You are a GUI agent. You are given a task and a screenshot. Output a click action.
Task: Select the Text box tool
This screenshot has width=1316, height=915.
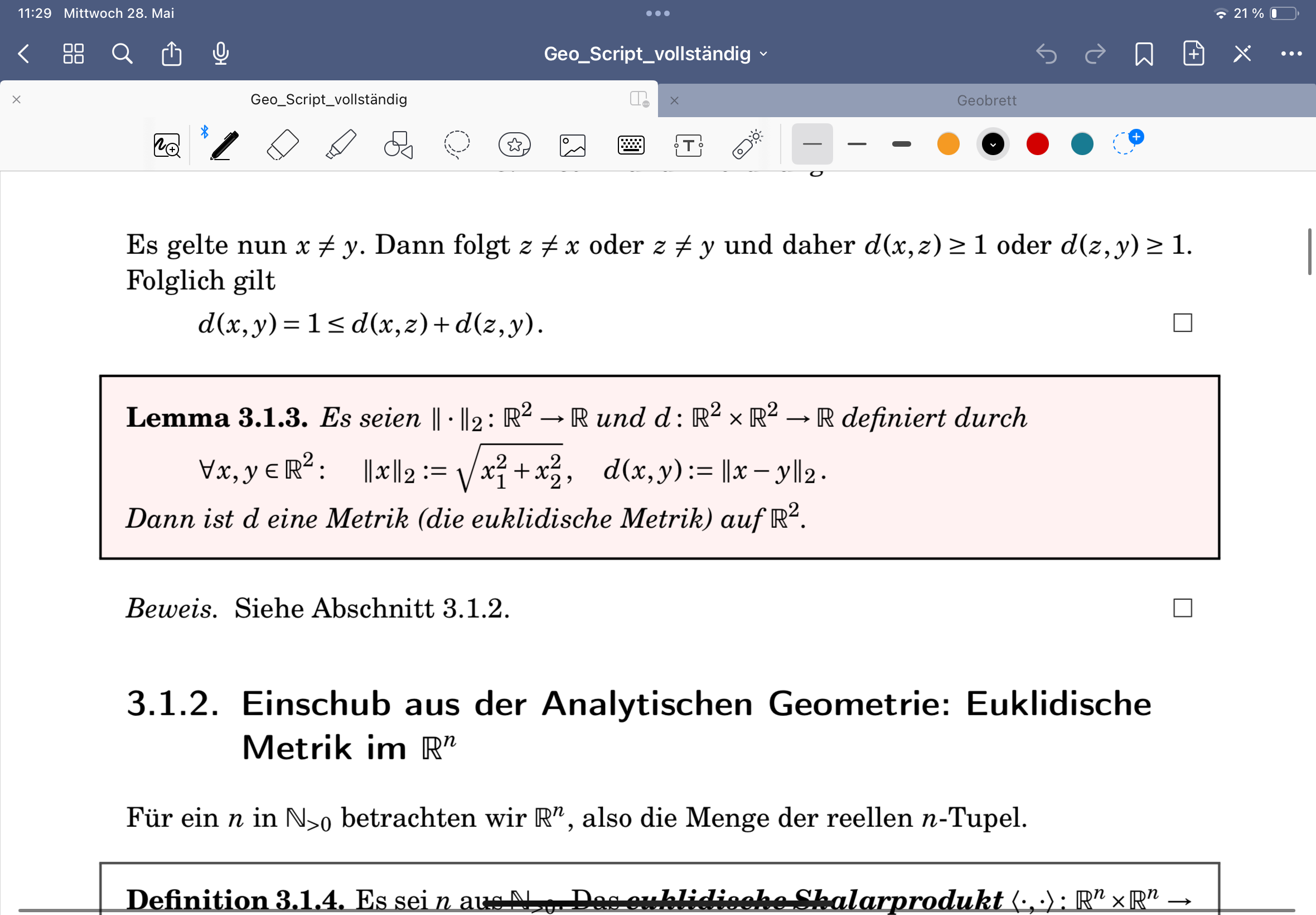pos(689,145)
